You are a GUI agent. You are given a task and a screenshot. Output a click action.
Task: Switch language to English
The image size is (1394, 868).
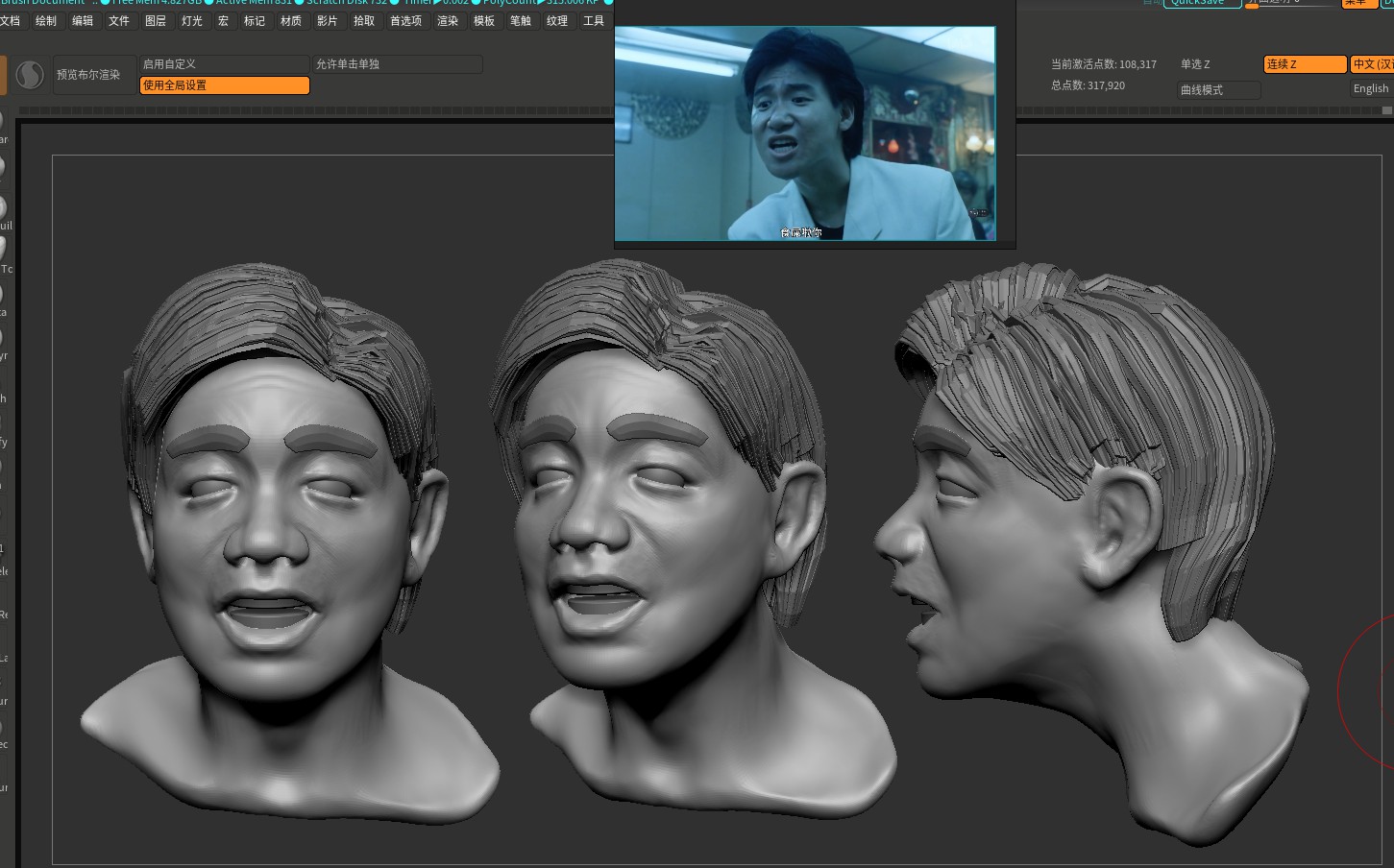click(1372, 88)
